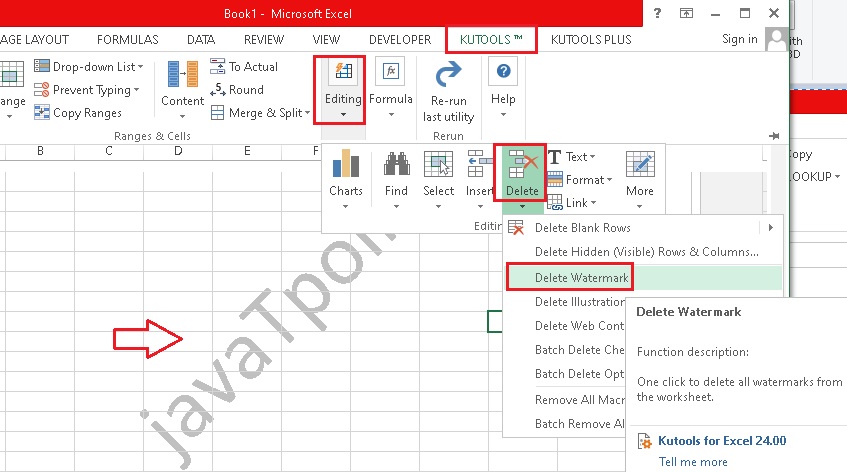
Task: Expand Prevent Typing dropdown arrow
Action: click(137, 90)
